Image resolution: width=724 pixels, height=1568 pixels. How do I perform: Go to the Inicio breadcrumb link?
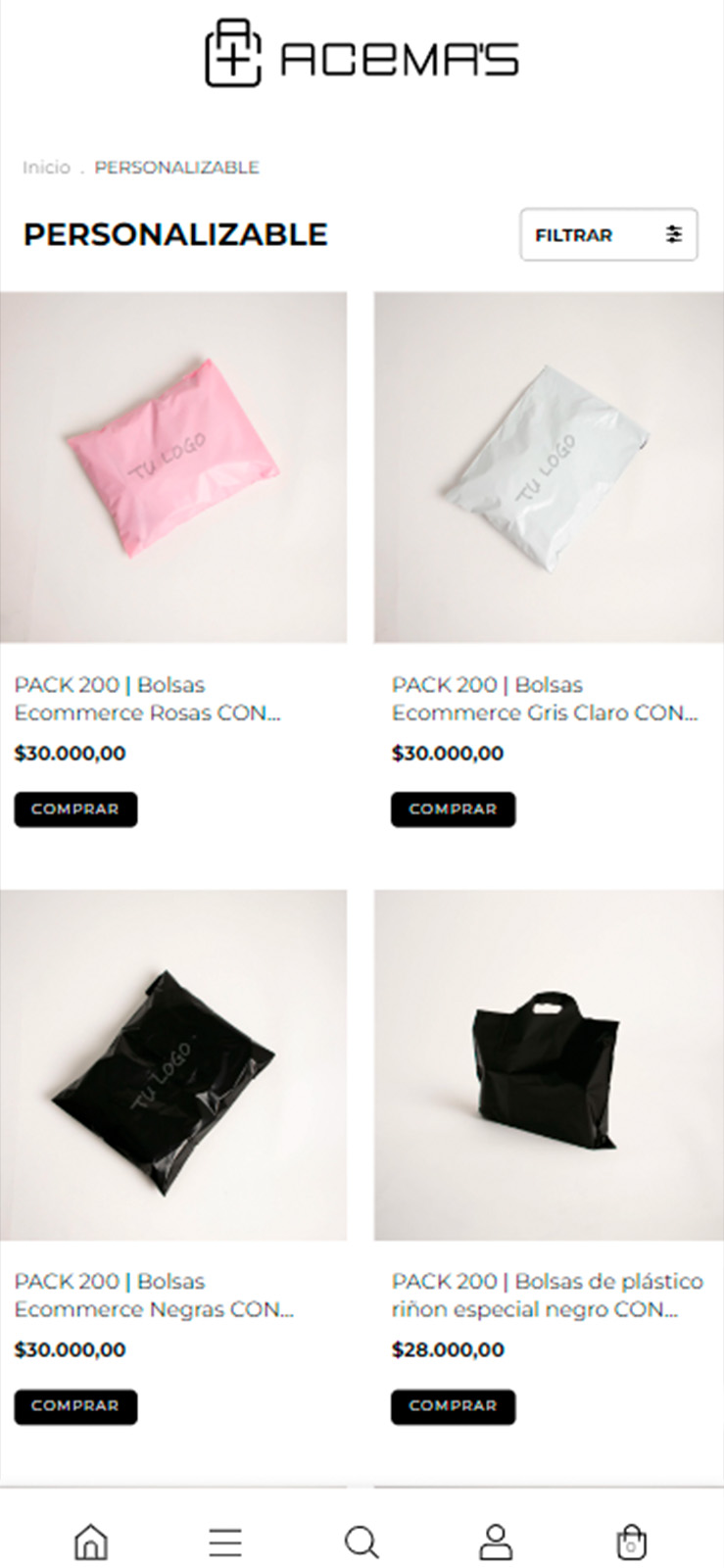[46, 167]
